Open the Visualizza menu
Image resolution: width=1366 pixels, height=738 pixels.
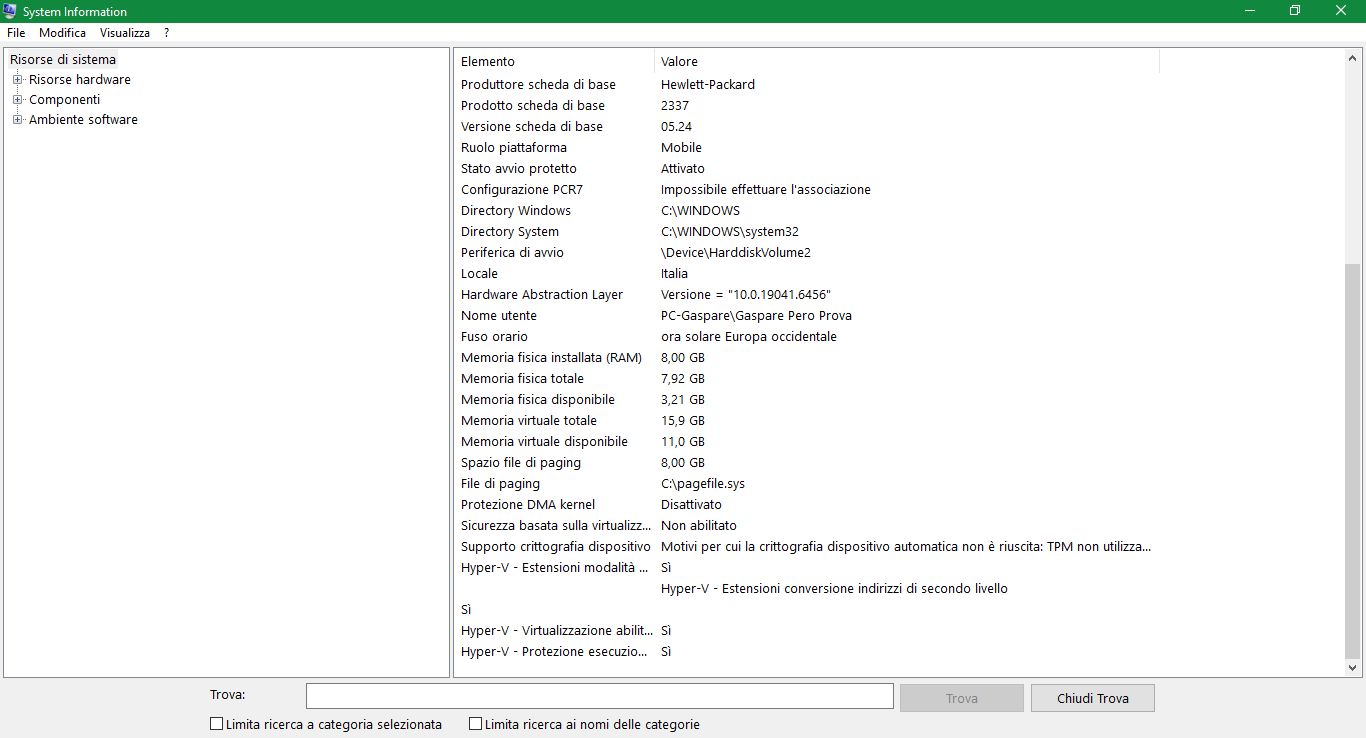pyautogui.click(x=125, y=33)
